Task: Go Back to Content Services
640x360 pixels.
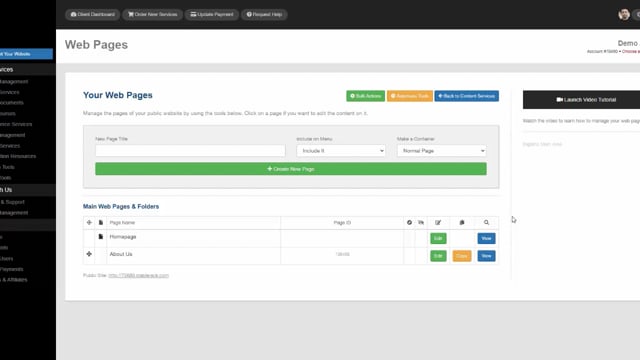Action: (467, 96)
